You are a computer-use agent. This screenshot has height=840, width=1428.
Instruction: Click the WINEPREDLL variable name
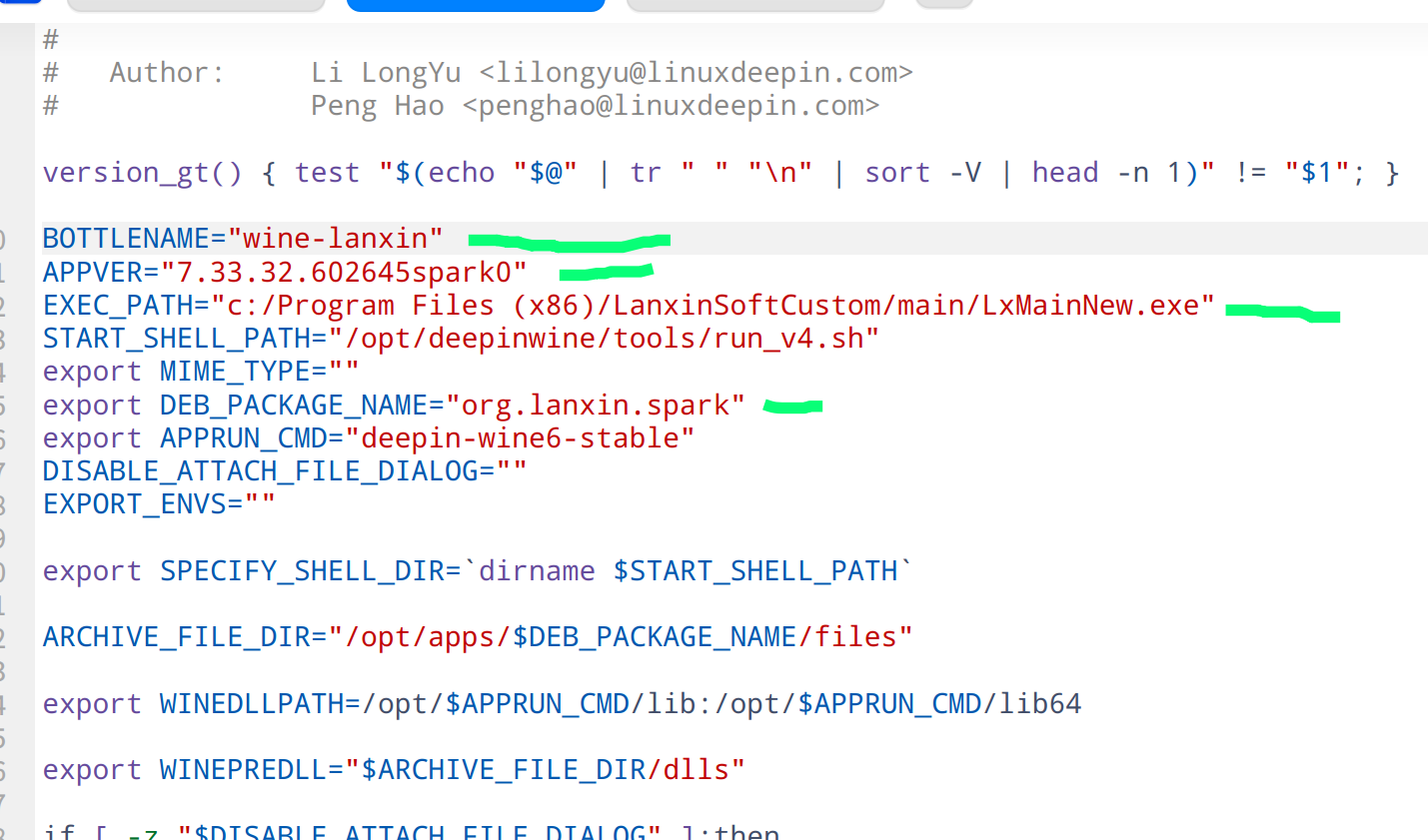click(244, 770)
